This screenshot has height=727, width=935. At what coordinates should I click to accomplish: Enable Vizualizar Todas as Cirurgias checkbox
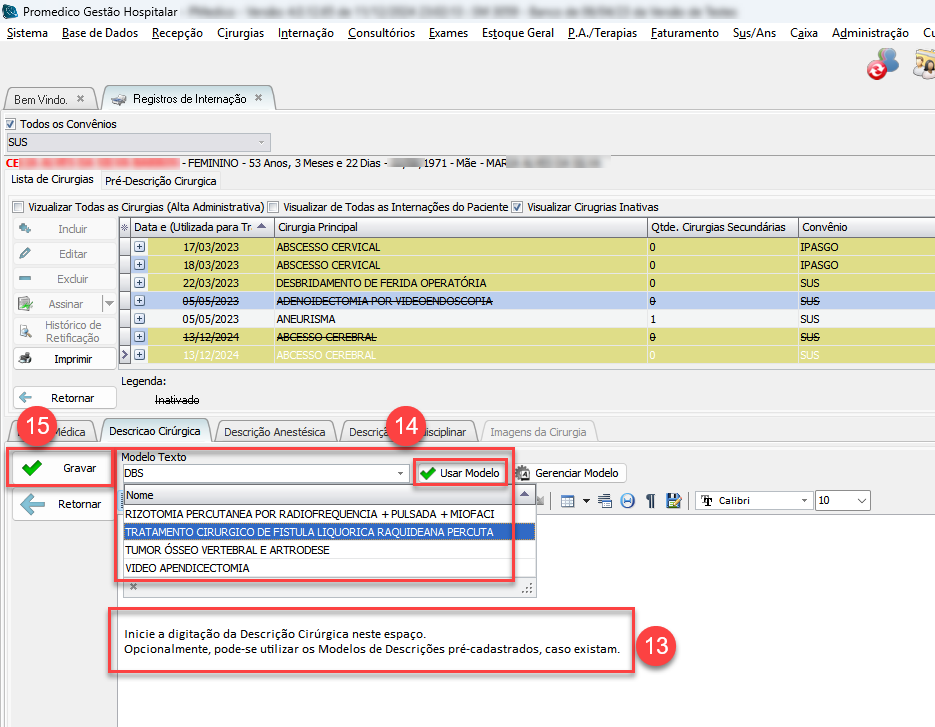(18, 207)
